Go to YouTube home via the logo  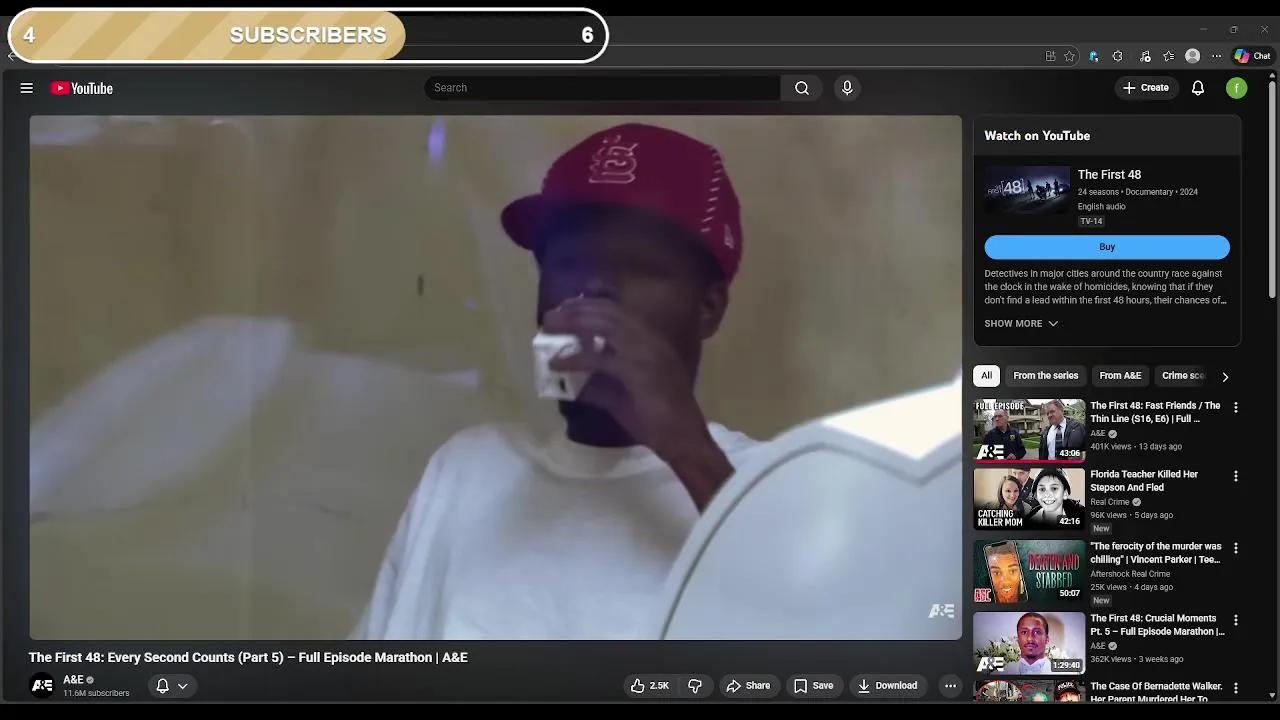coord(82,88)
